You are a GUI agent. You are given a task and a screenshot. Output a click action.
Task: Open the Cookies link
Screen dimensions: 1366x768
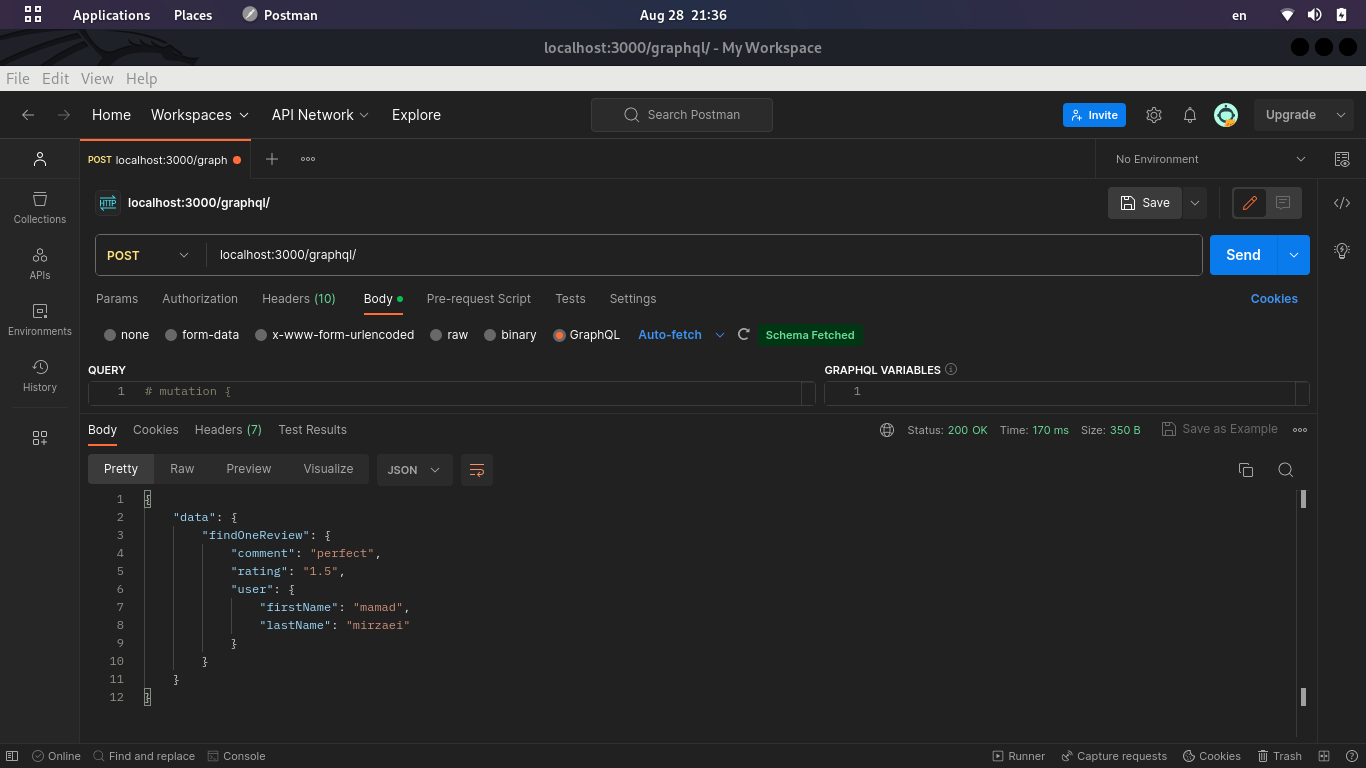(x=1274, y=299)
